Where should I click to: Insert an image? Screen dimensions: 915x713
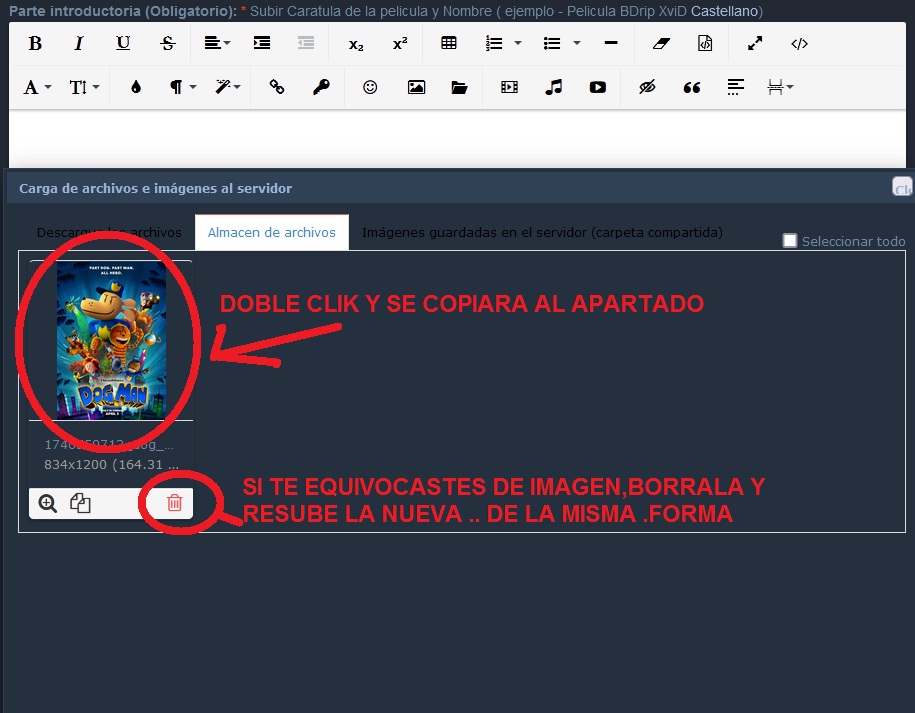416,88
